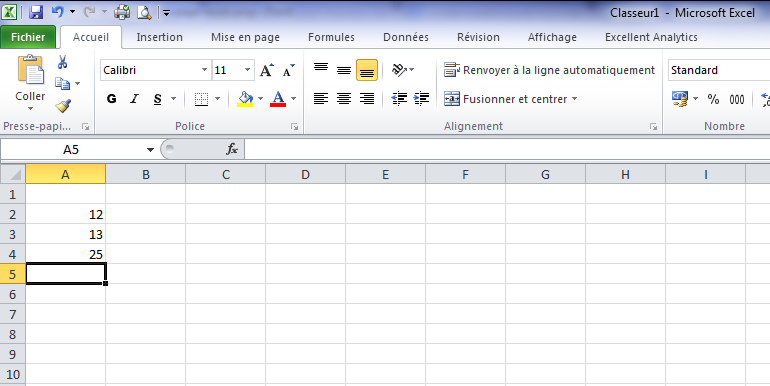Toggle center text horizontally
The height and width of the screenshot is (386, 770).
point(344,99)
